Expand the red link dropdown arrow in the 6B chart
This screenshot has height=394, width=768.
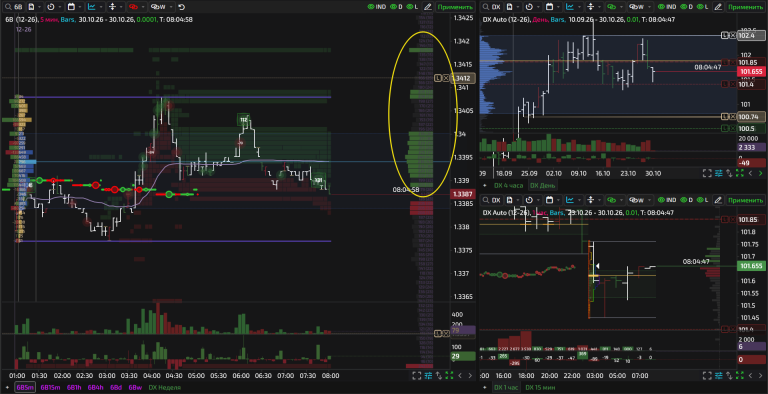pos(142,7)
